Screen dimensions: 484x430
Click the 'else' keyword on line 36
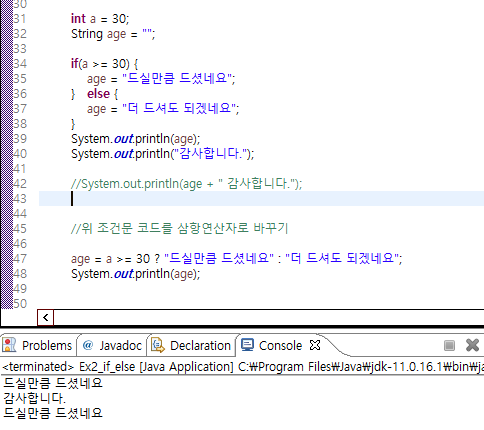(98, 94)
